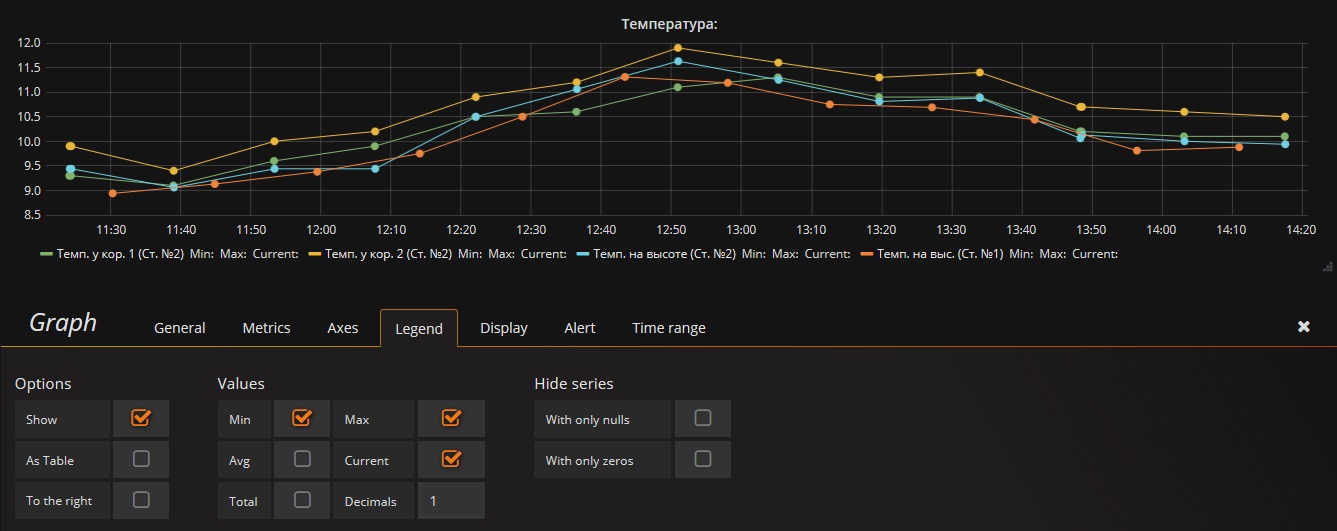Click the panel resize handle icon
The height and width of the screenshot is (531, 1337).
point(1328,266)
